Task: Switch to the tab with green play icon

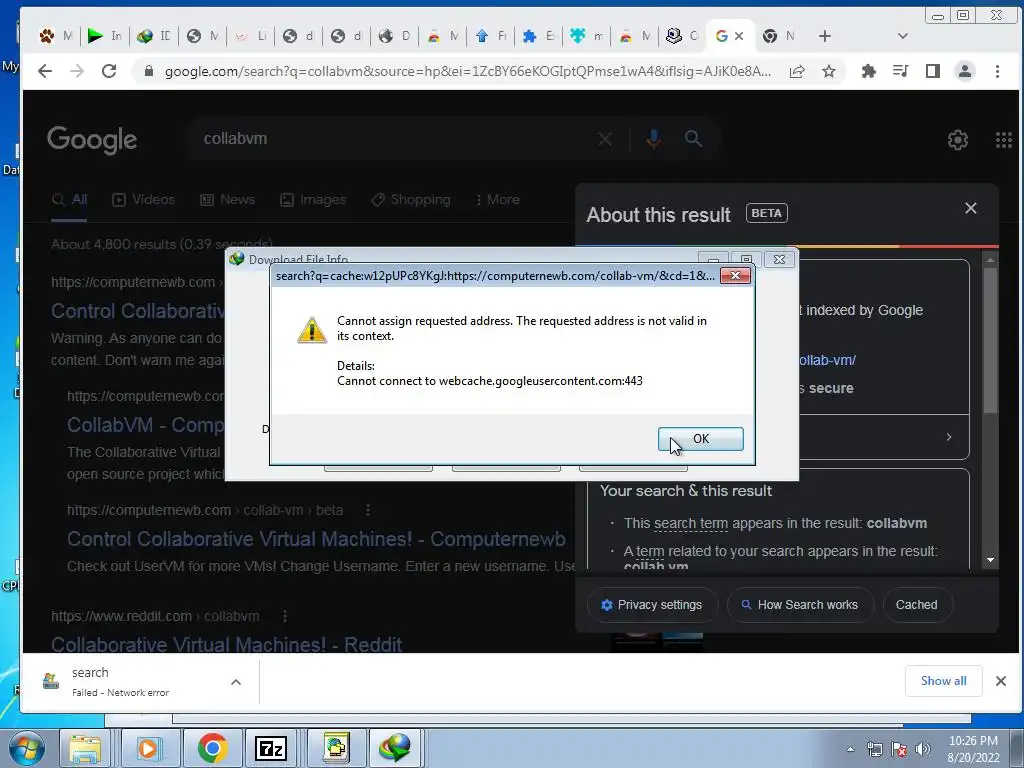Action: click(x=104, y=36)
